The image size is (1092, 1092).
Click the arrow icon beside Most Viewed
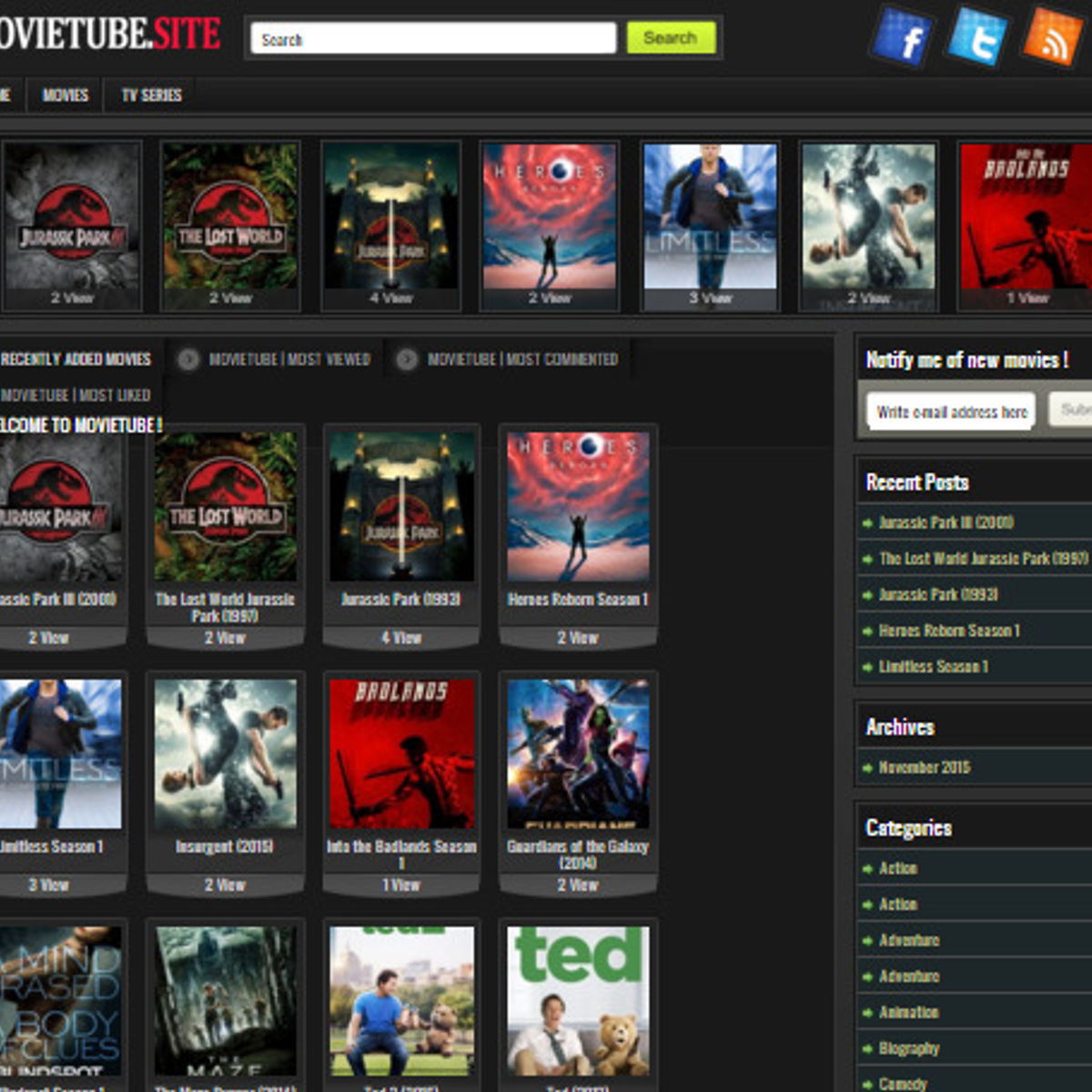tap(188, 359)
